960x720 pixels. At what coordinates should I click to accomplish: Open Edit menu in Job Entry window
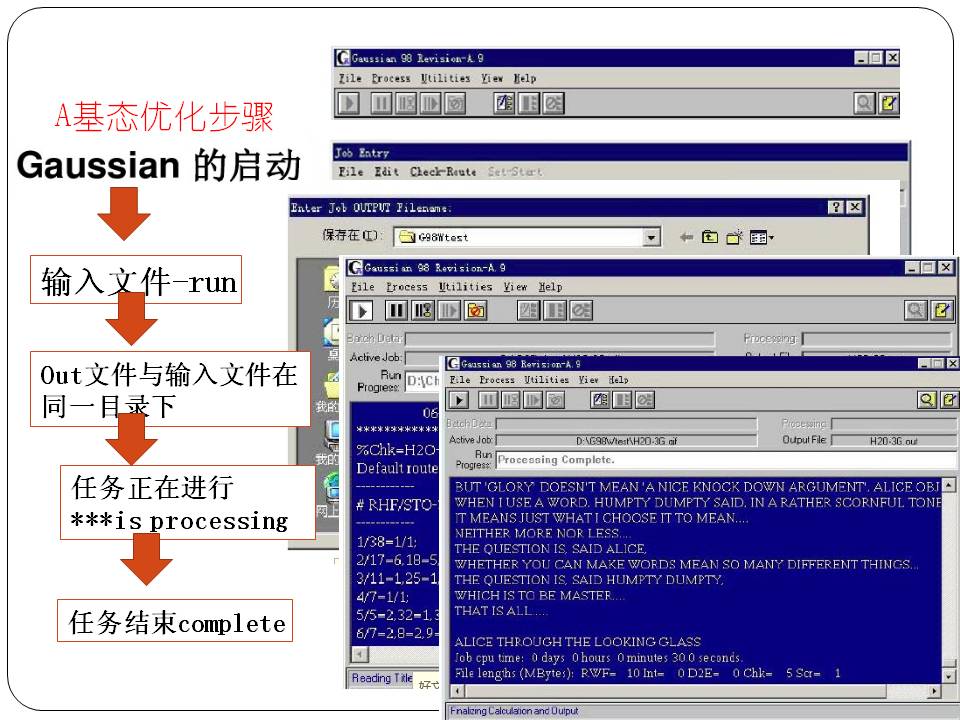point(386,172)
